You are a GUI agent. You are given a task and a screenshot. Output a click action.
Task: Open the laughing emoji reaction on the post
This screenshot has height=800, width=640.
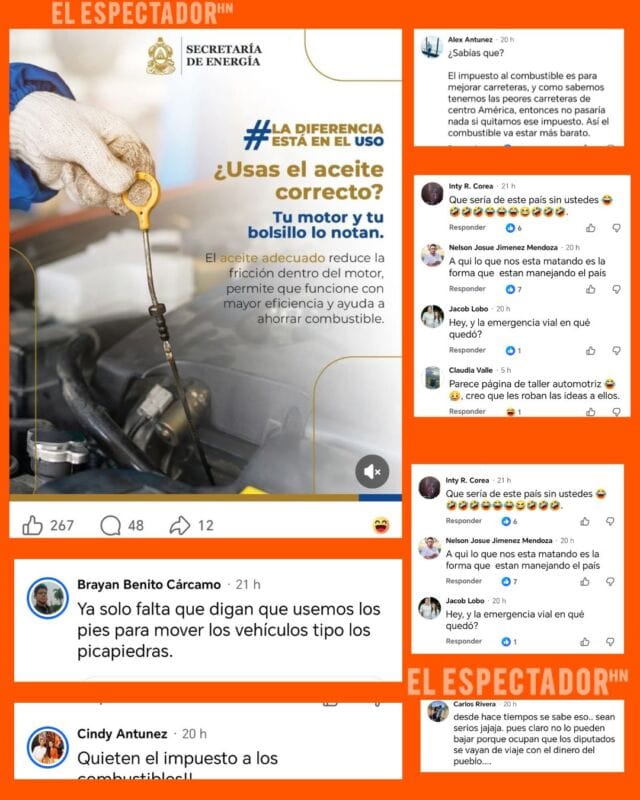(381, 525)
